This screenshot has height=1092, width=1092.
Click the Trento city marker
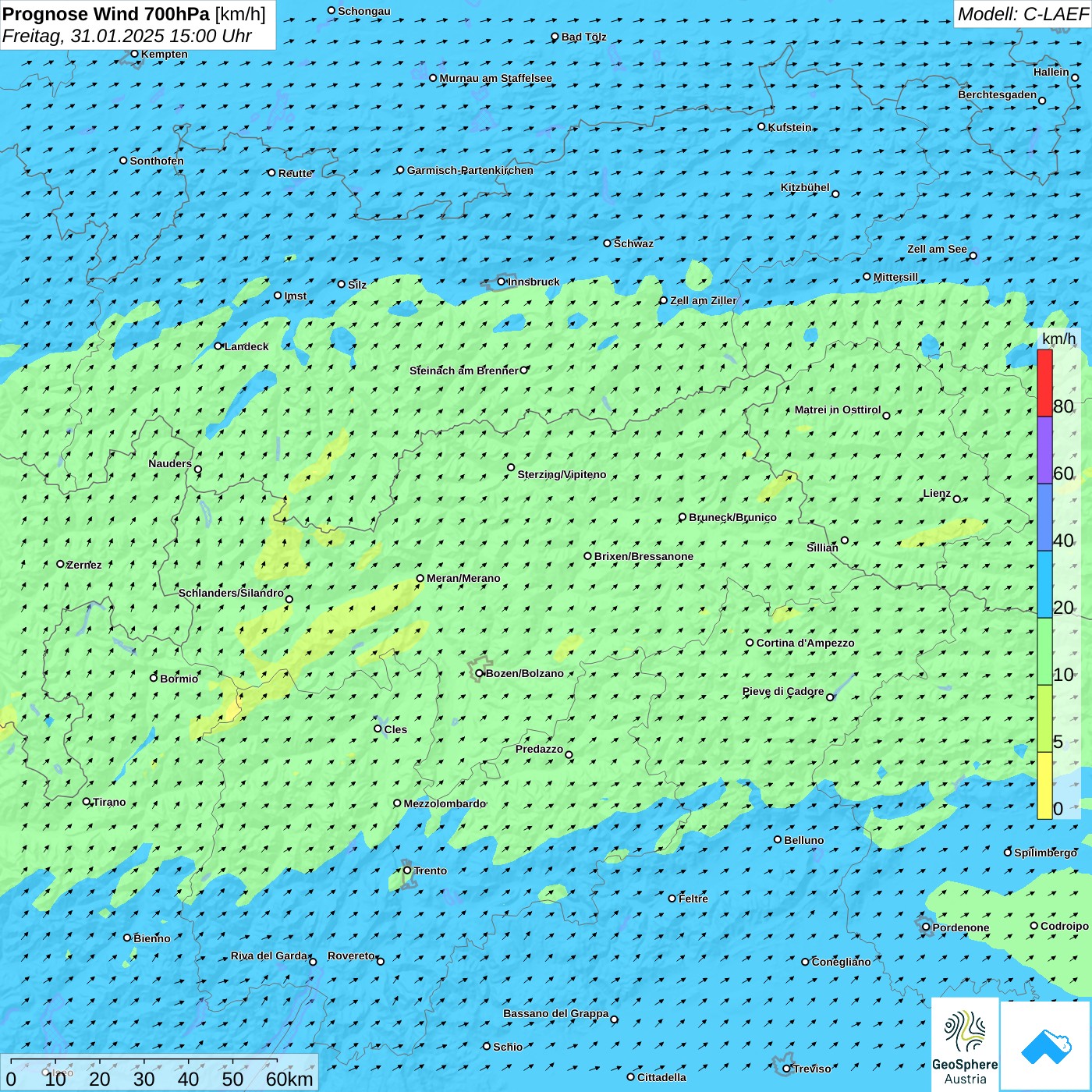(407, 870)
